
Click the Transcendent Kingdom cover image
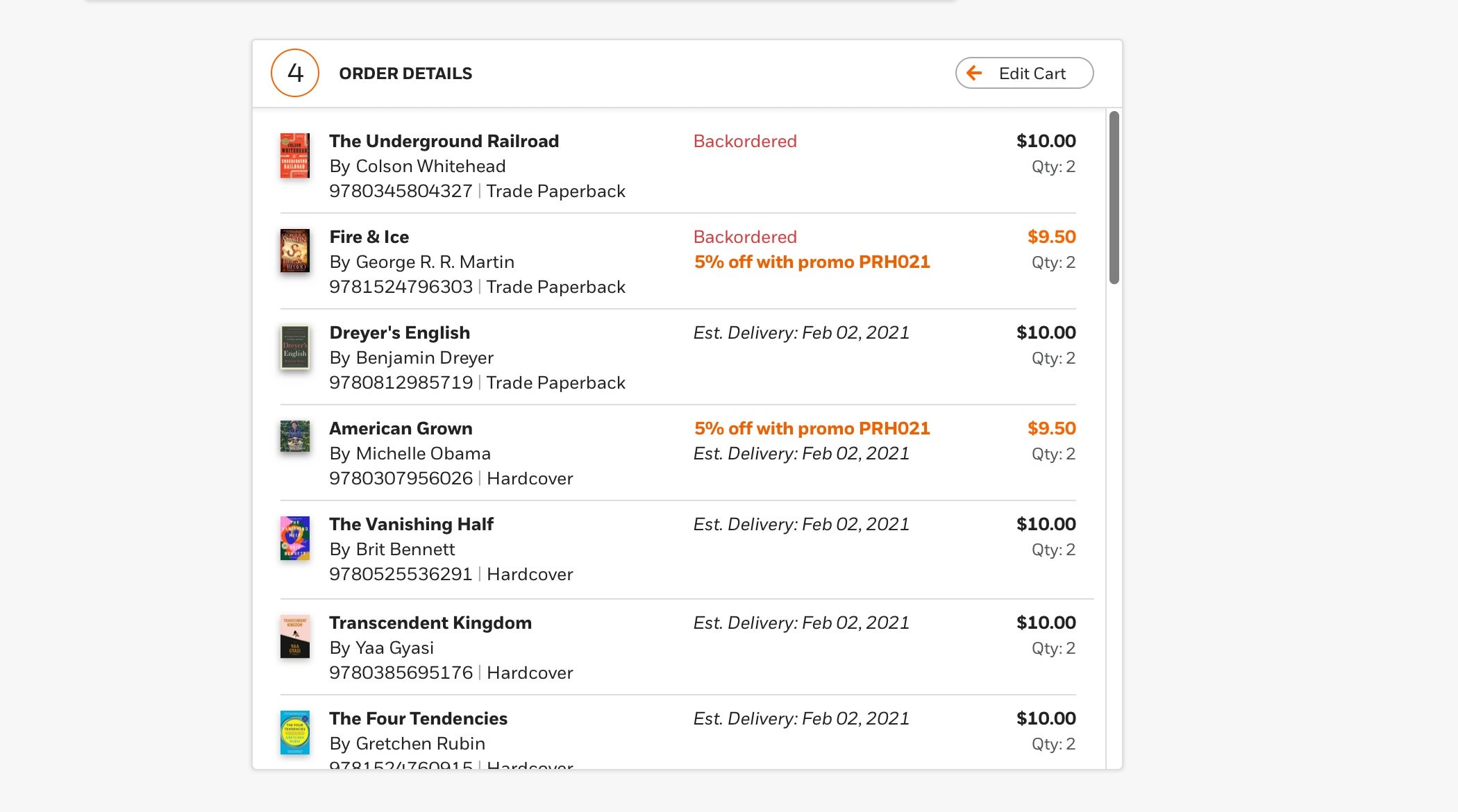(295, 636)
